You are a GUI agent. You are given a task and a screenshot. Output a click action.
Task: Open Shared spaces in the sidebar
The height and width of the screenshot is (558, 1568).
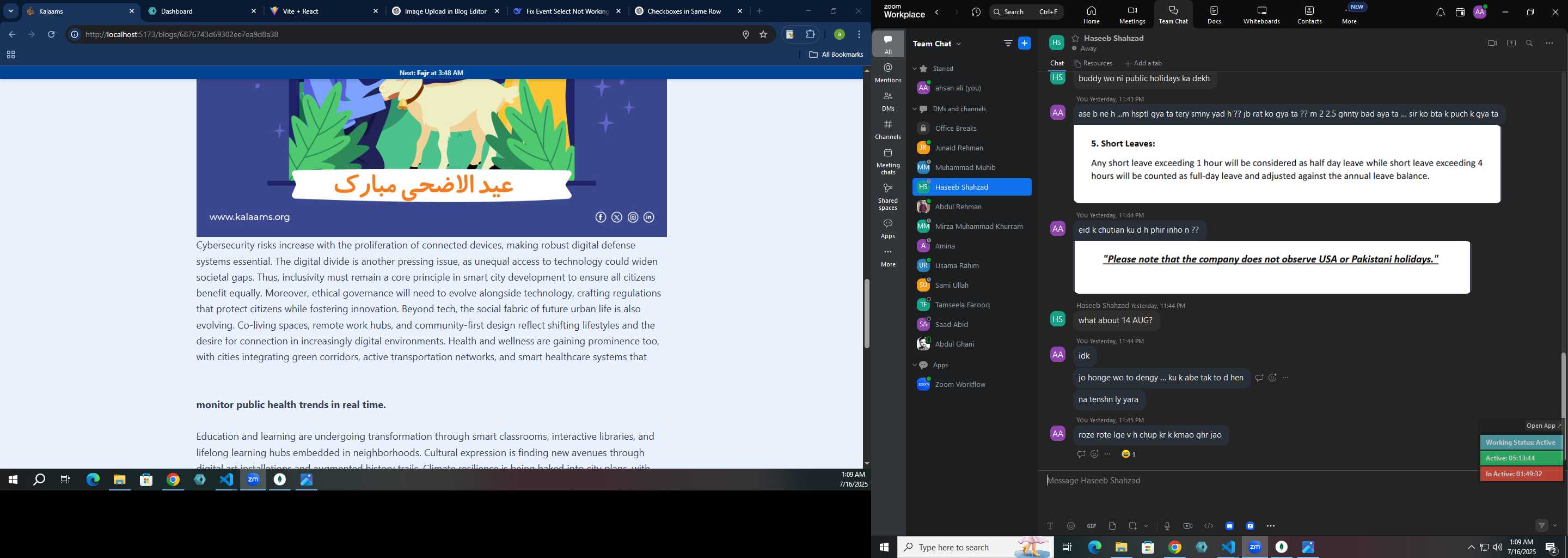(x=888, y=197)
